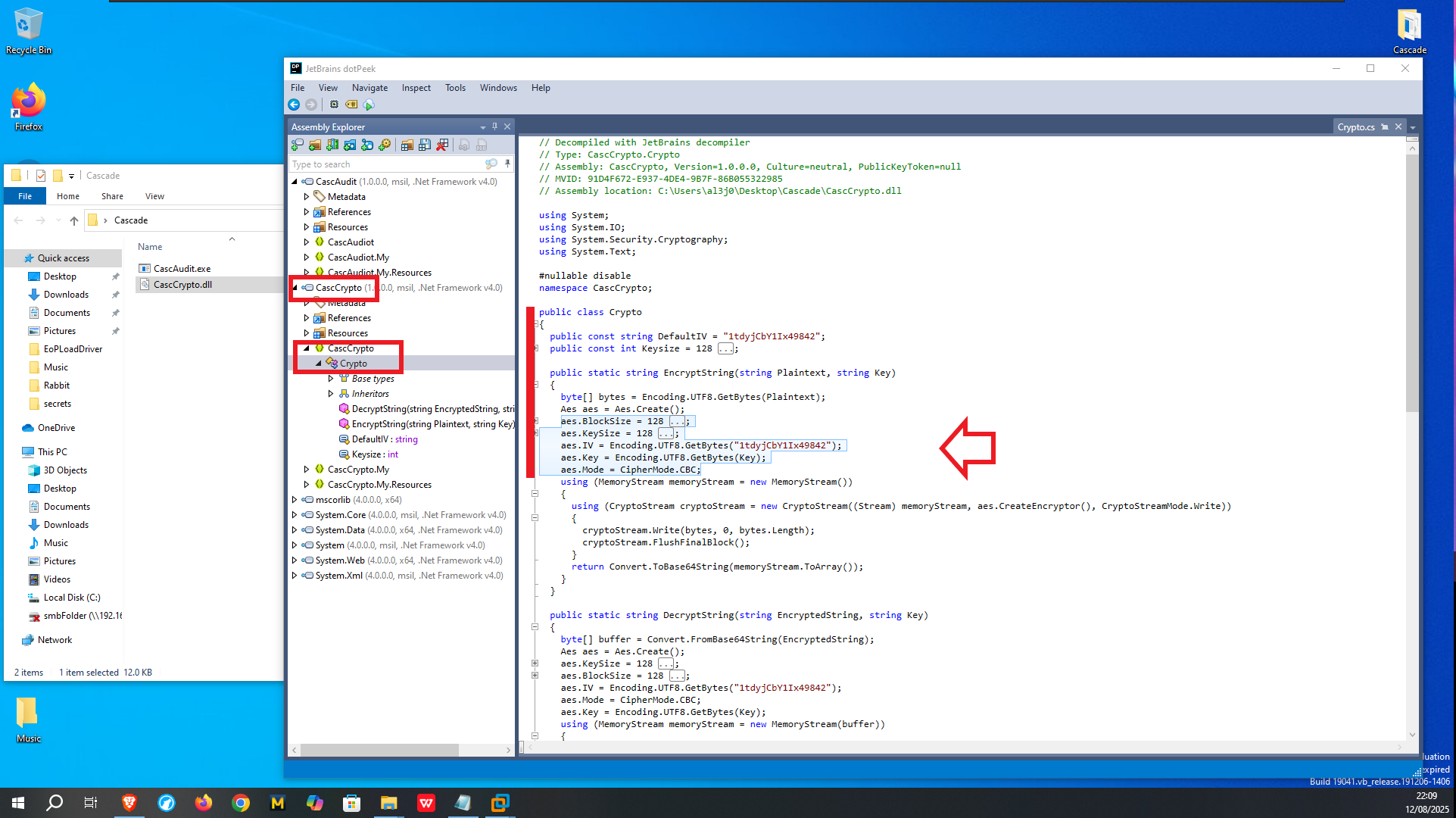Click the Cascade folder desktop icon
Viewport: 1456px width, 818px height.
coord(1409,32)
